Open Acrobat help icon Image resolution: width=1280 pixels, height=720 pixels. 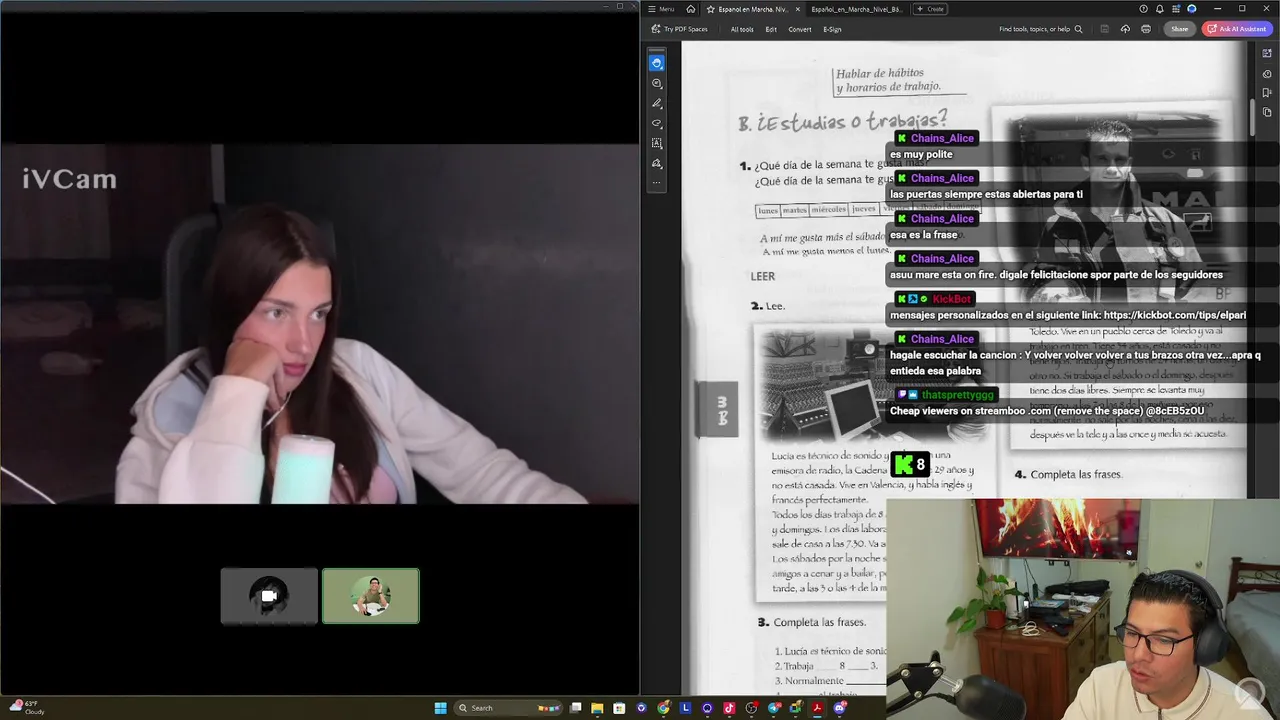click(x=1143, y=9)
